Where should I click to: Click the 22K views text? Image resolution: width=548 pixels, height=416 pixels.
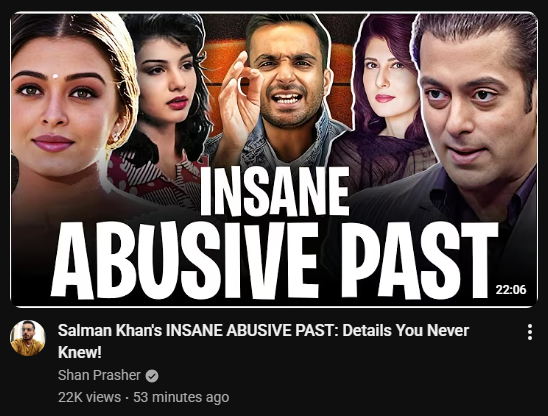pyautogui.click(x=89, y=397)
